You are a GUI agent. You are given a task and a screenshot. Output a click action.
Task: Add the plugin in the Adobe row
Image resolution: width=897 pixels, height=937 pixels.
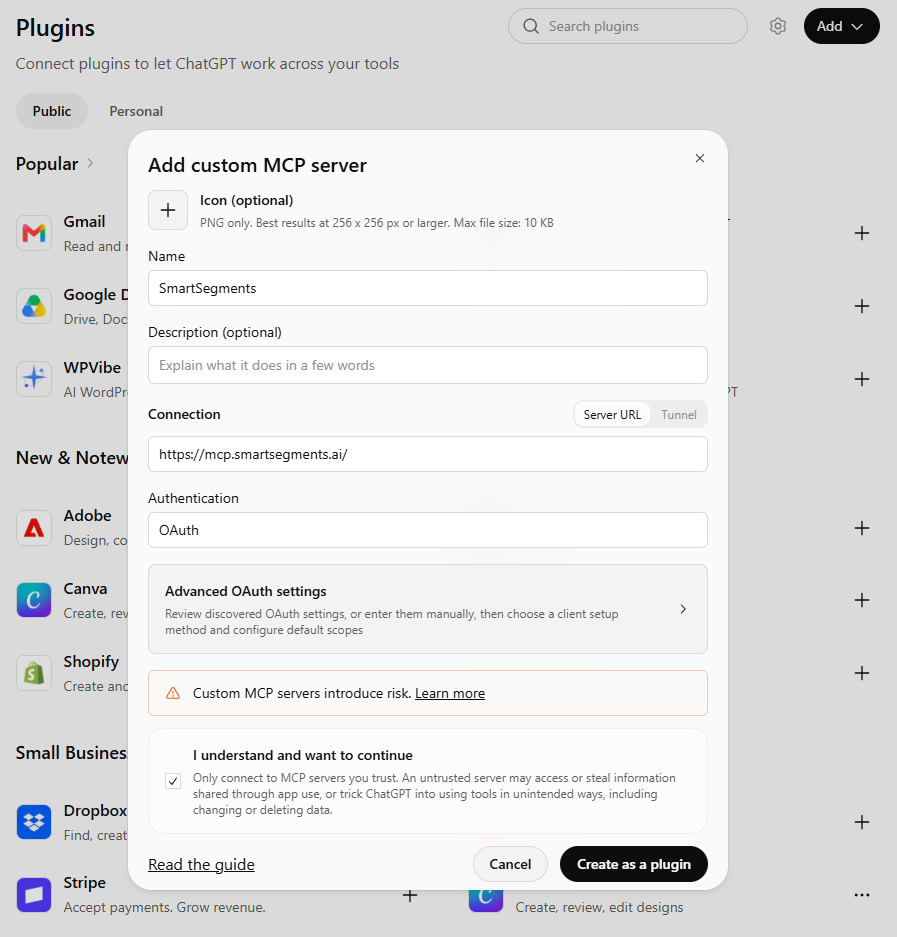point(862,528)
